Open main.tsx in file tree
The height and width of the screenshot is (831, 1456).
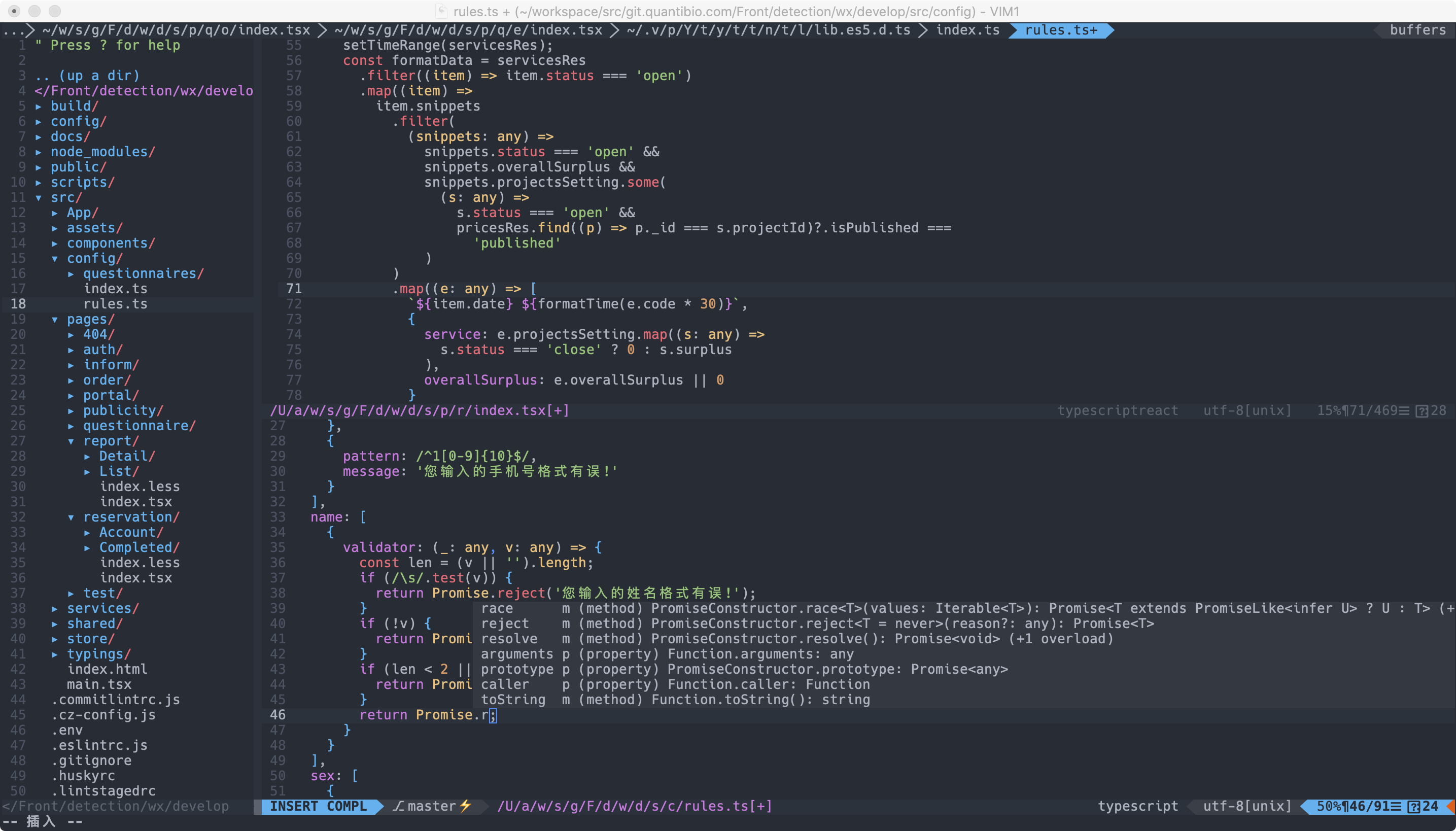tap(99, 684)
